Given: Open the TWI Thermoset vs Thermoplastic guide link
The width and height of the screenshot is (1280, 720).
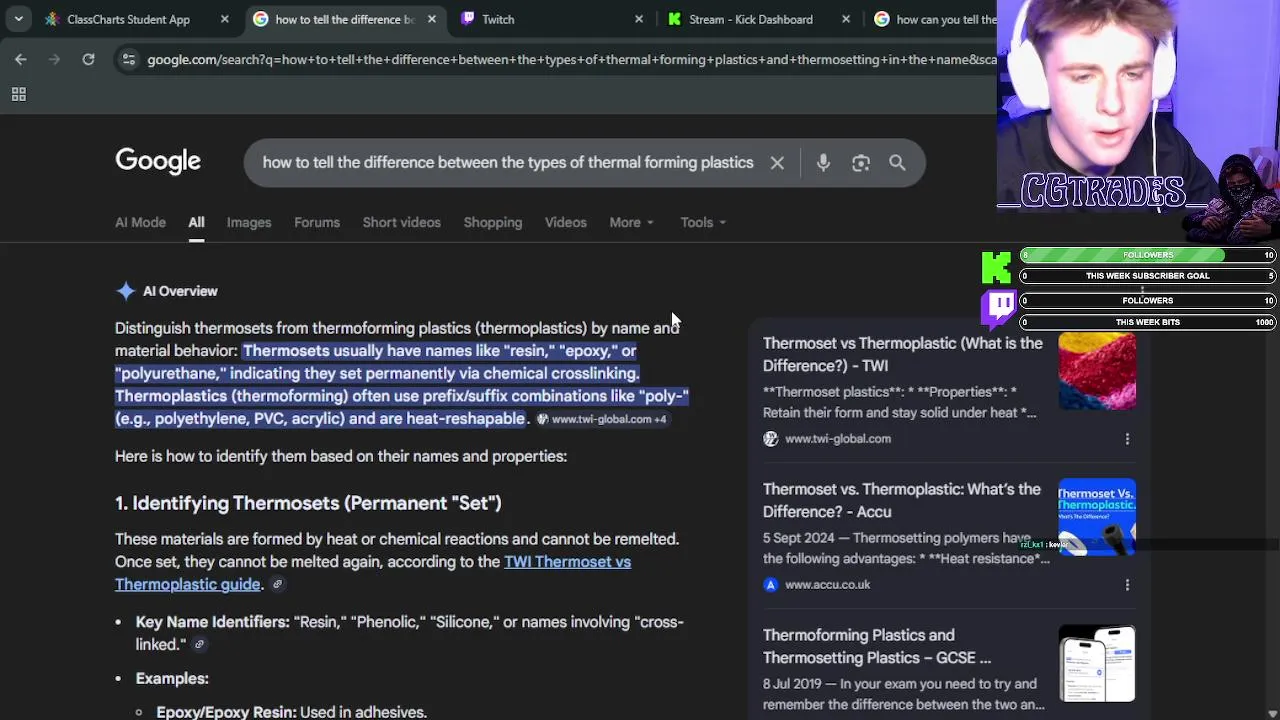Looking at the screenshot, I should click(373, 573).
